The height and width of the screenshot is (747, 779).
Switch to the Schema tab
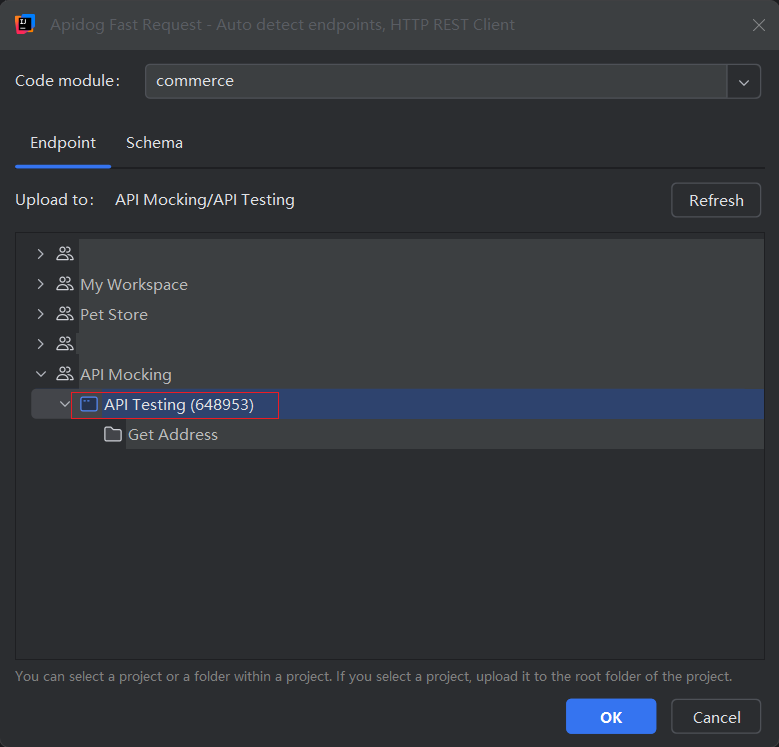tap(154, 143)
